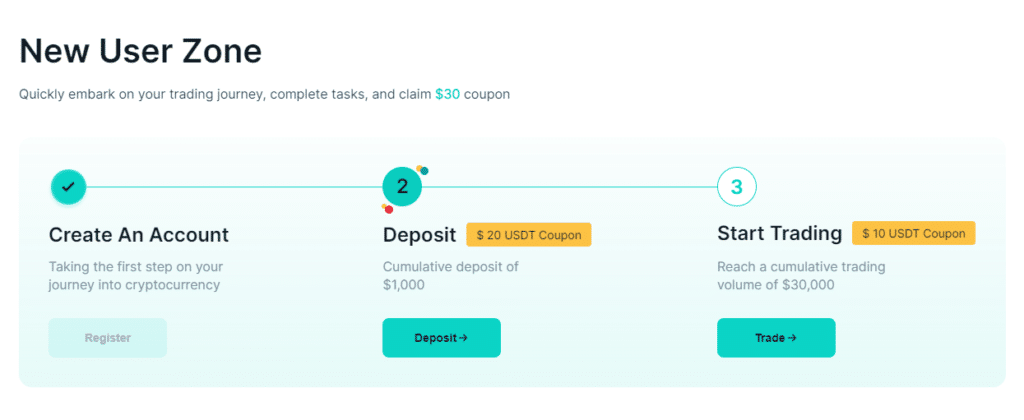This screenshot has width=1024, height=420.
Task: Click the step 2 circle icon
Action: (402, 186)
